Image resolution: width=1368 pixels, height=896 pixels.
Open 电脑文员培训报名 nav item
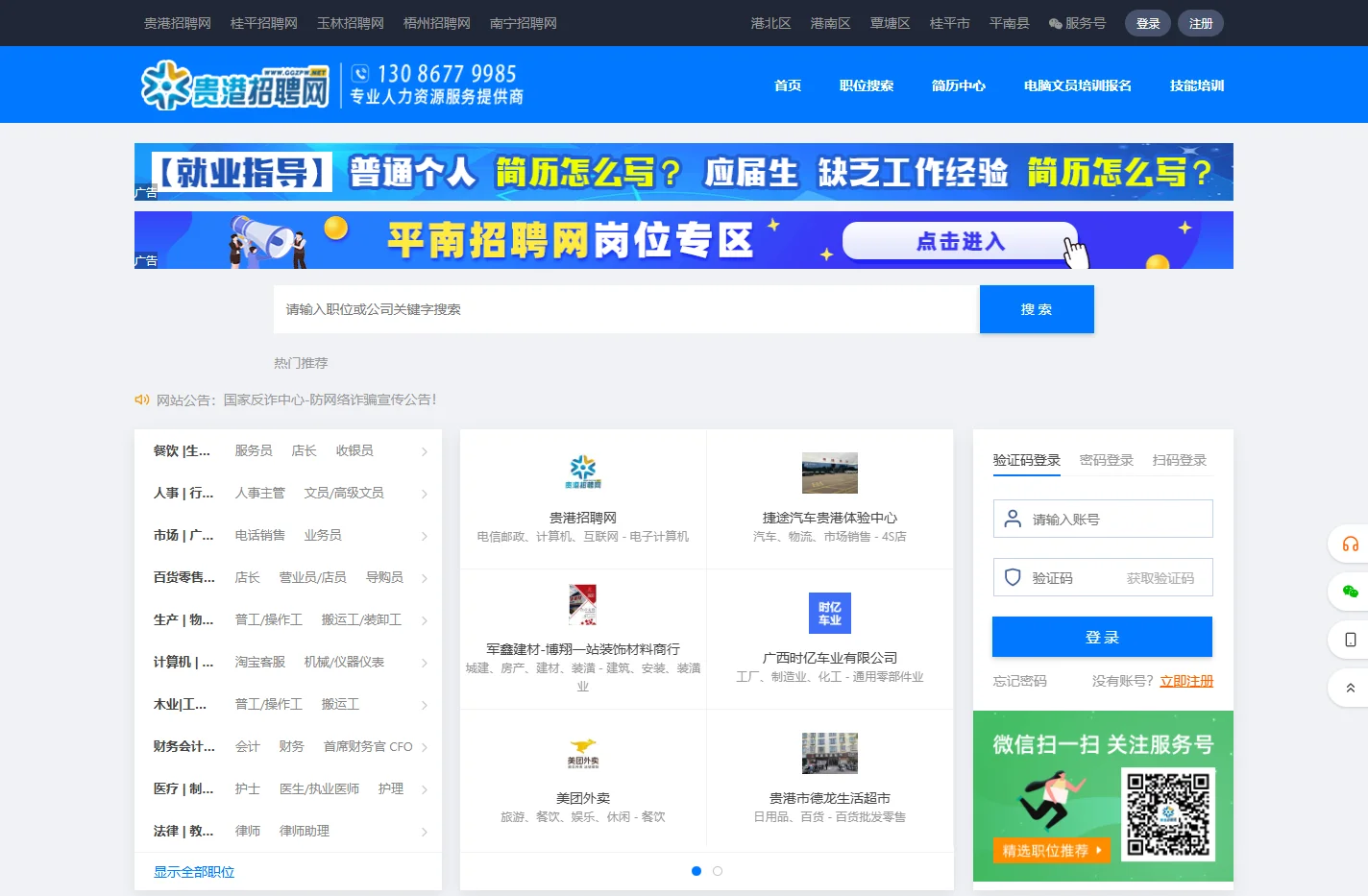tap(1078, 85)
